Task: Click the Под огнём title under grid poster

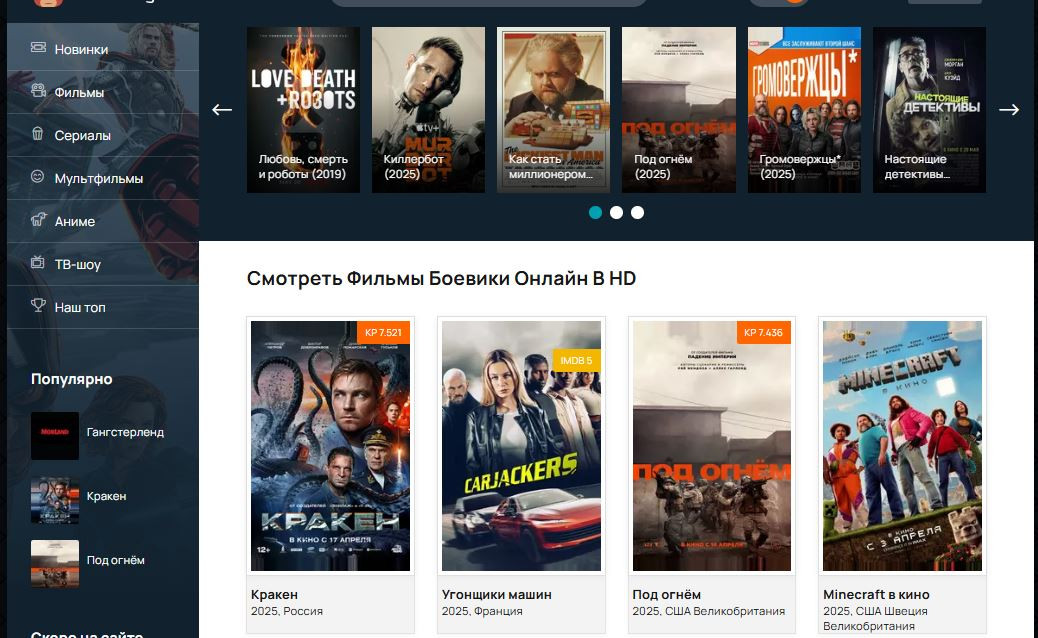Action: [667, 594]
